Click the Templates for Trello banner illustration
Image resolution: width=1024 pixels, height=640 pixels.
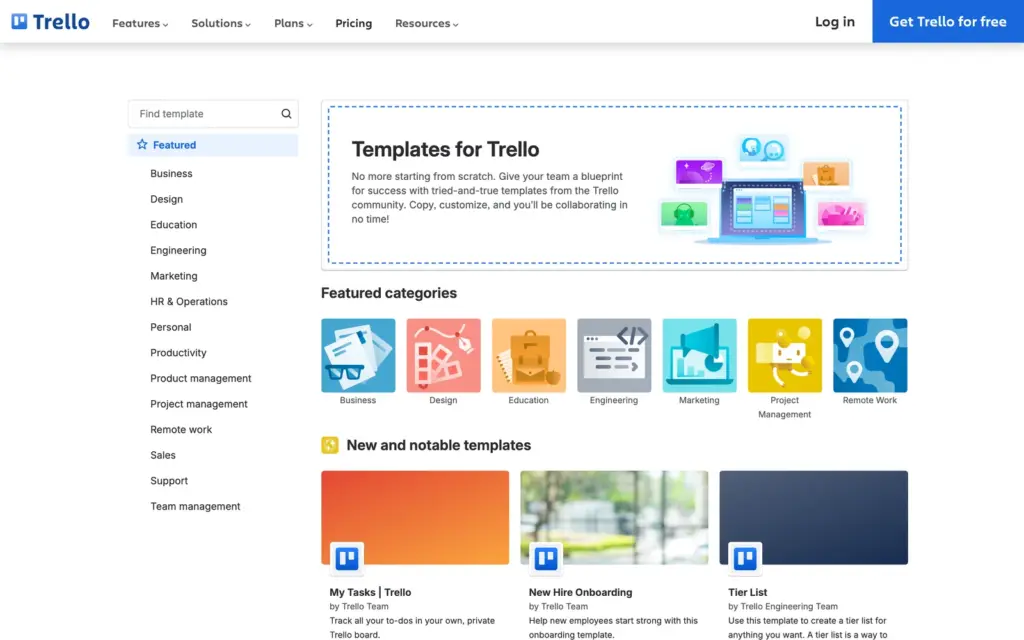762,189
